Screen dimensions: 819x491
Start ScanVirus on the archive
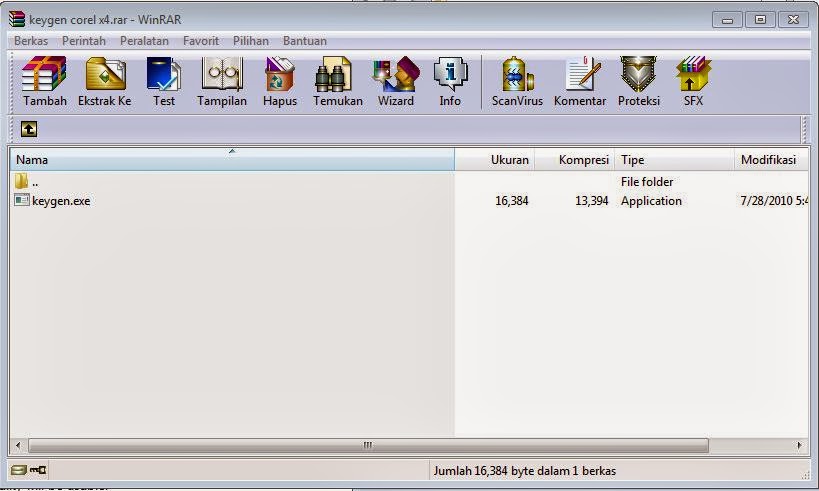click(517, 80)
